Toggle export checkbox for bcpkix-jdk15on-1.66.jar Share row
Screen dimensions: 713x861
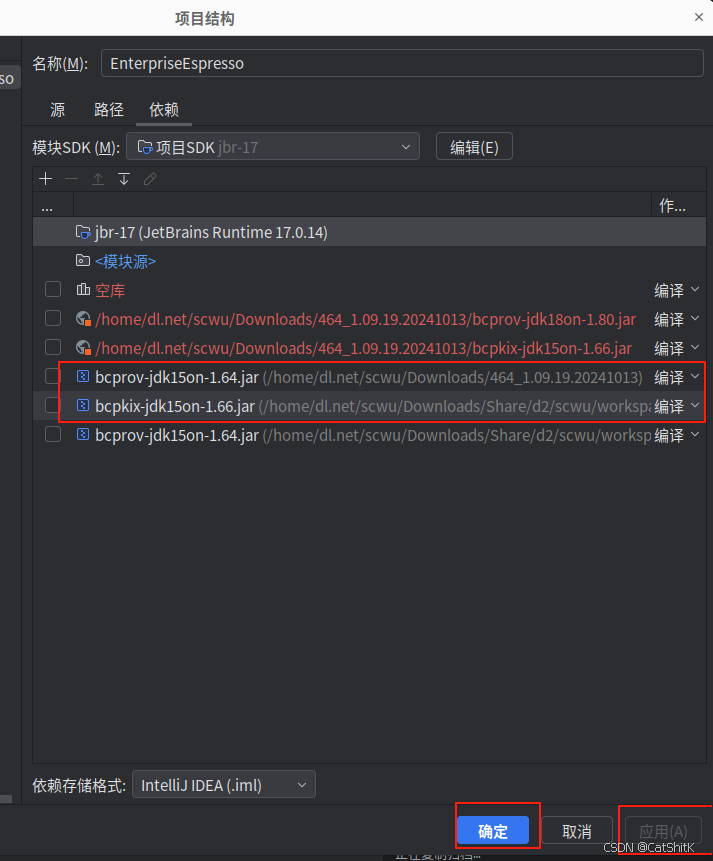tap(53, 405)
